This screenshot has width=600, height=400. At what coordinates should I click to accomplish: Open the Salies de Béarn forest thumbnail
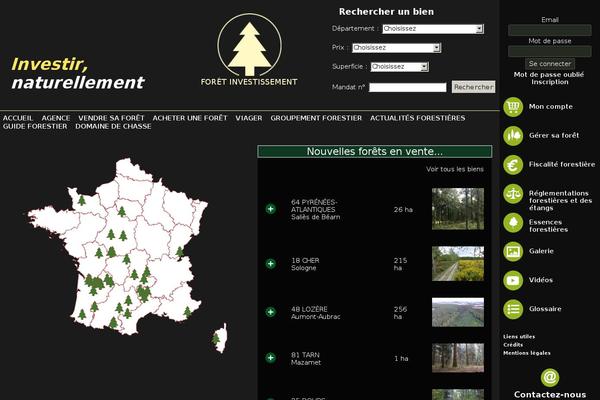(x=458, y=209)
